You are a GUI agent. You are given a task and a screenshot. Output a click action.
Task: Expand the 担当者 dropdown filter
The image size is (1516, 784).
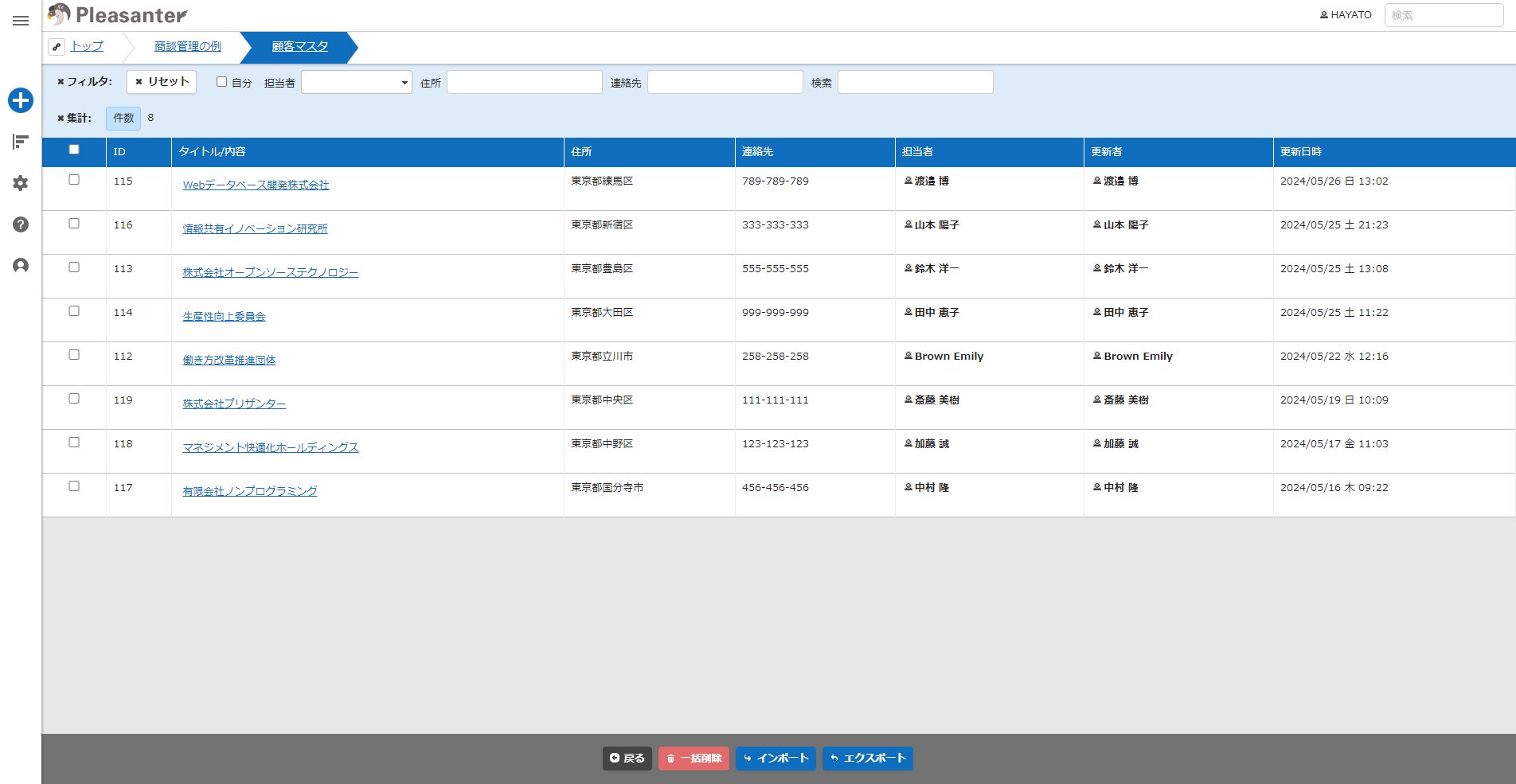tap(357, 82)
